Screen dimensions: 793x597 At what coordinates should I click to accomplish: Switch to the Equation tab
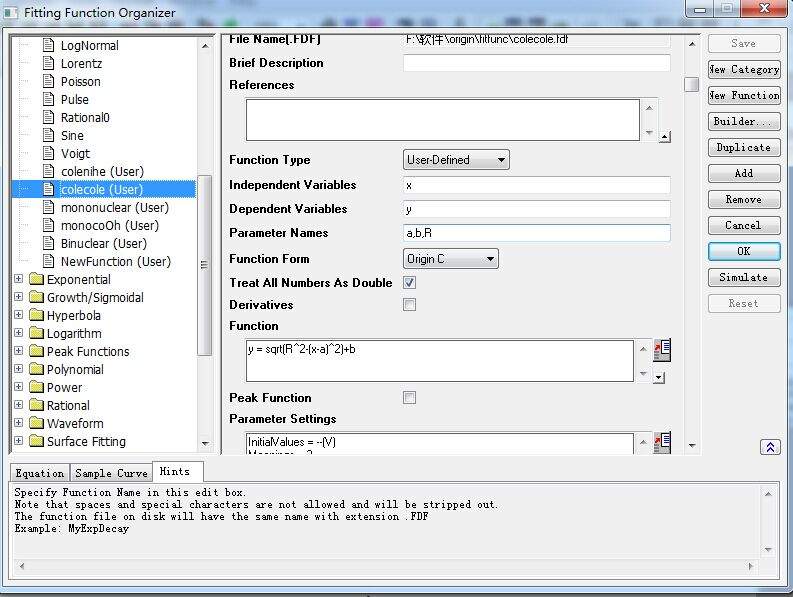pos(40,473)
